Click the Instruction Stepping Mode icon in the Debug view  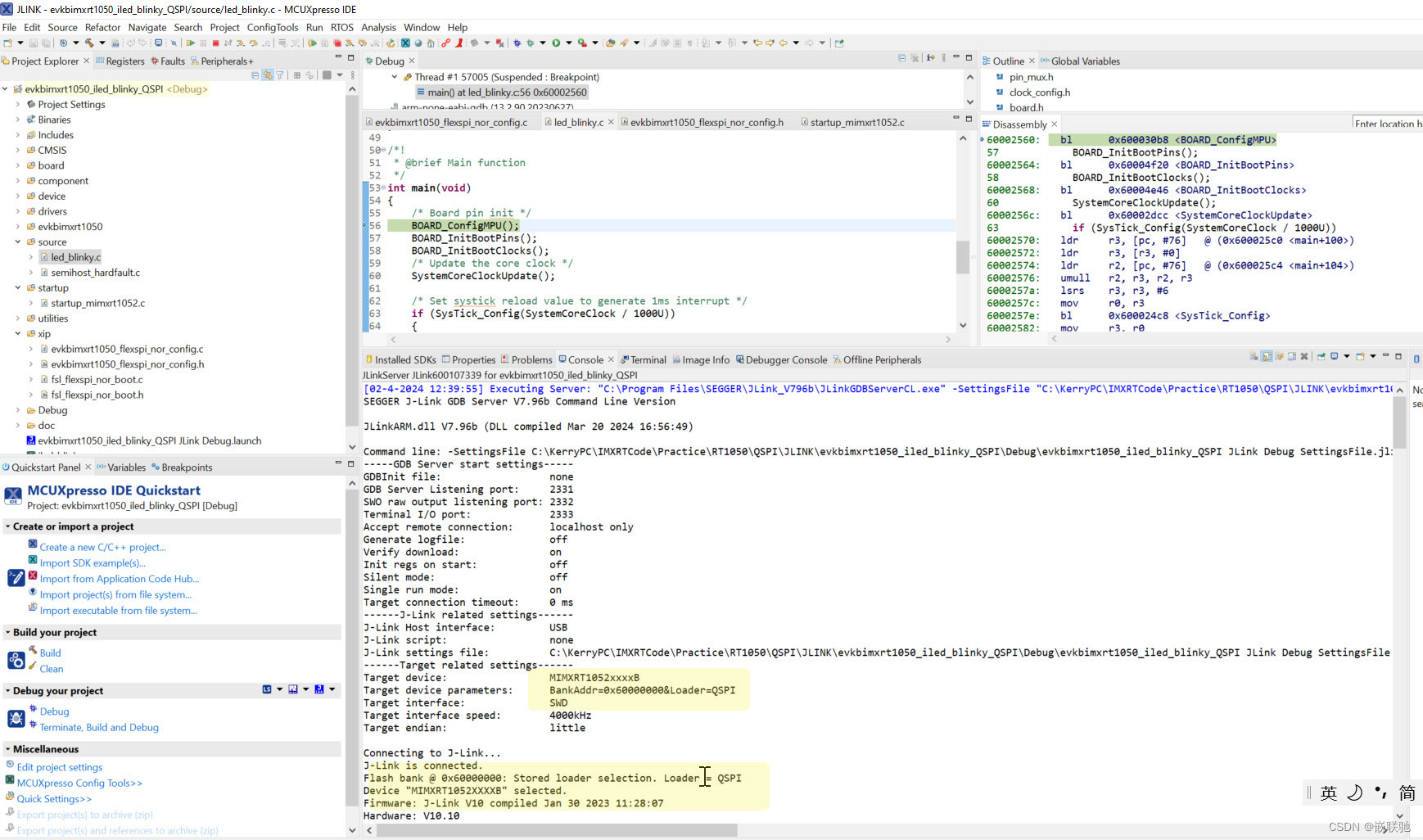point(931,57)
